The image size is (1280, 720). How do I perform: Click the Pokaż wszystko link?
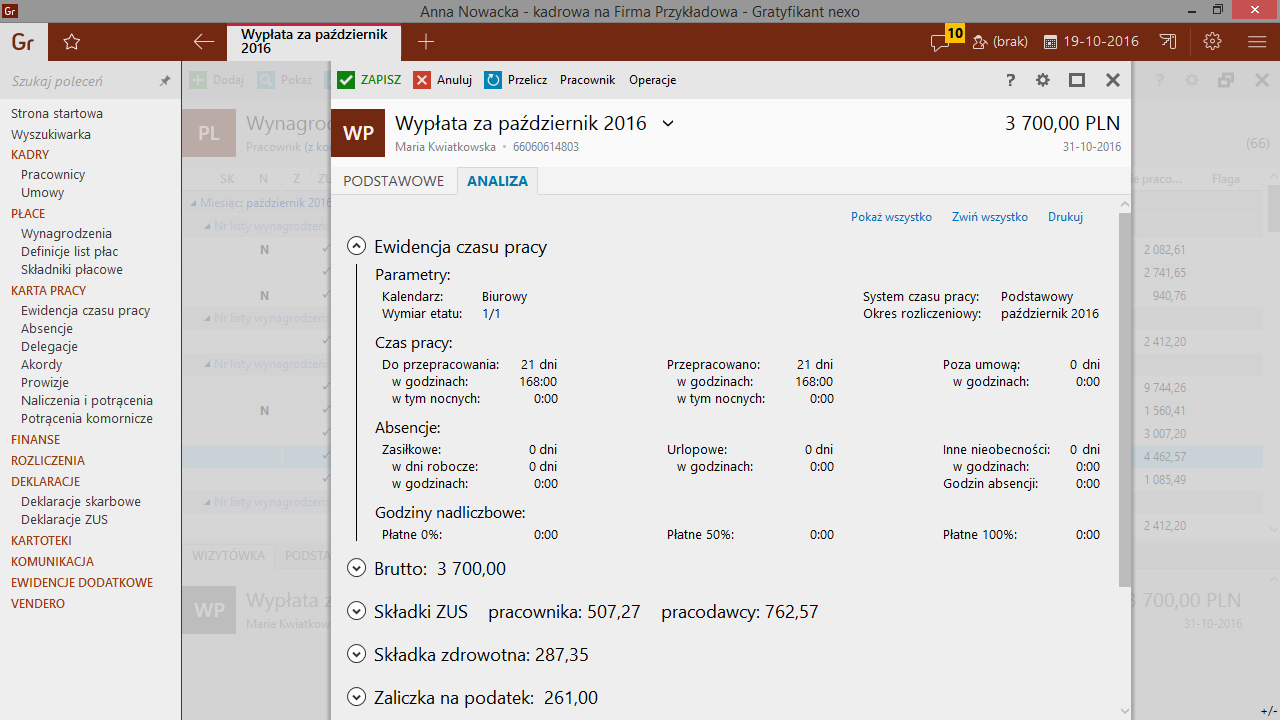tap(891, 217)
